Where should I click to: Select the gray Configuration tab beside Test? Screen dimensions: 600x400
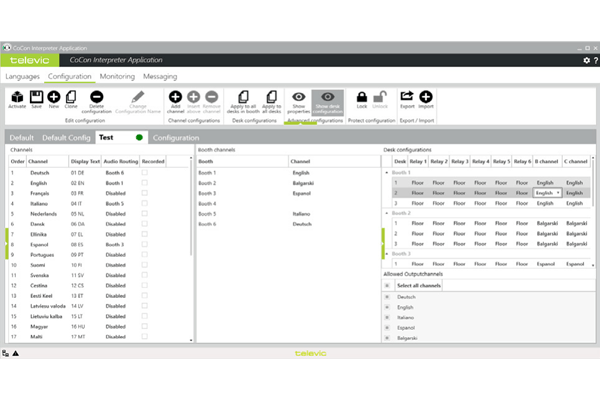pos(176,138)
